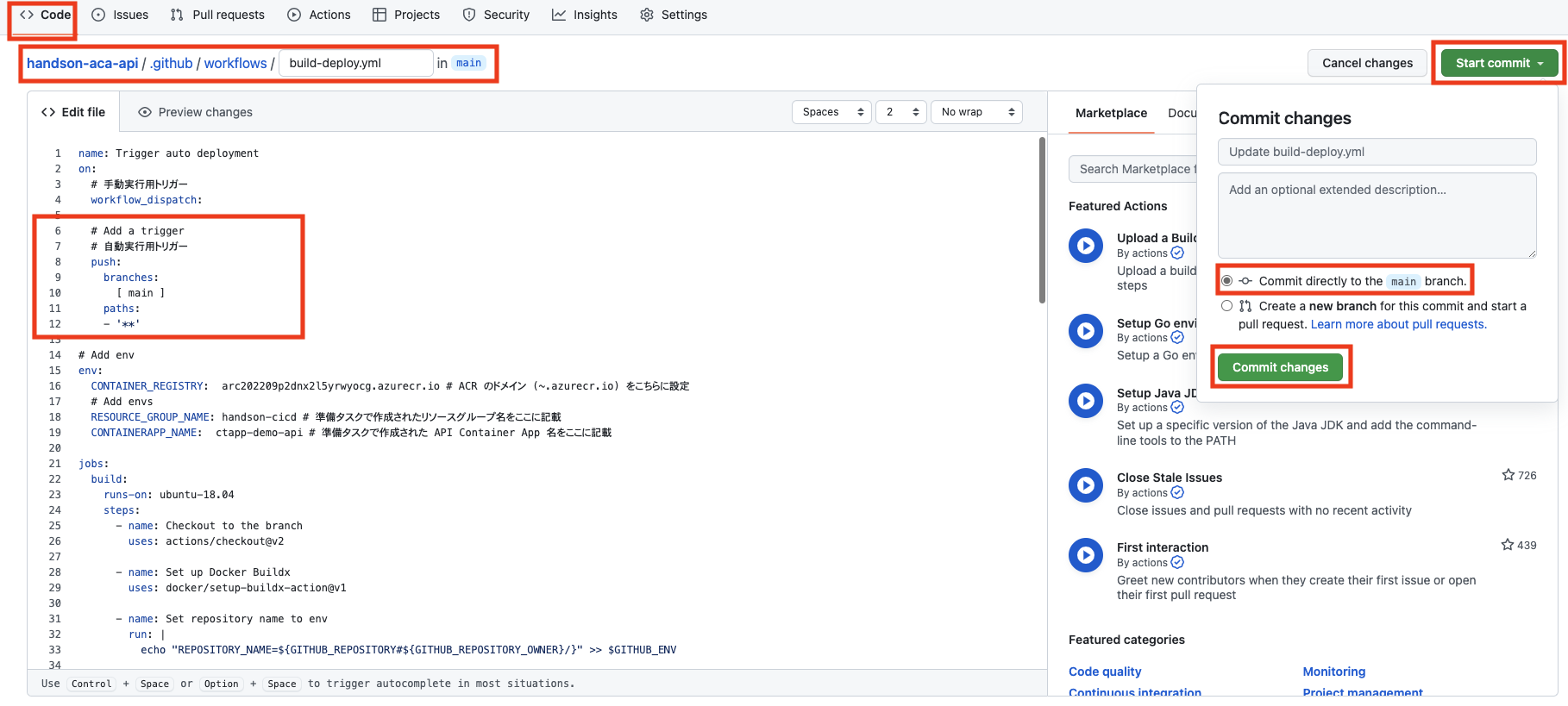Click the editor vertical scrollbar
1568x706 pixels.
click(1042, 220)
